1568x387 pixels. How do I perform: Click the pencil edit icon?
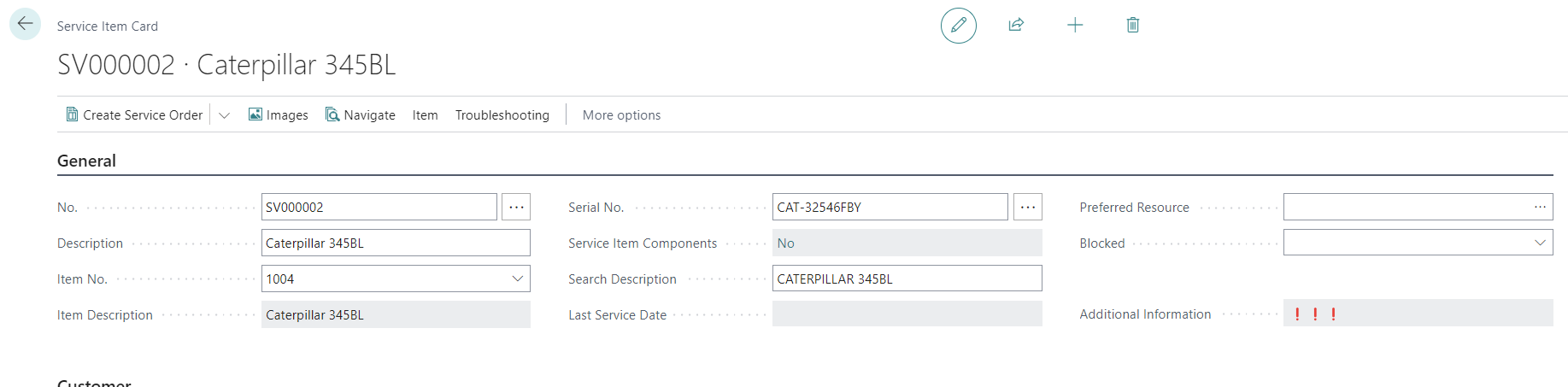(958, 25)
